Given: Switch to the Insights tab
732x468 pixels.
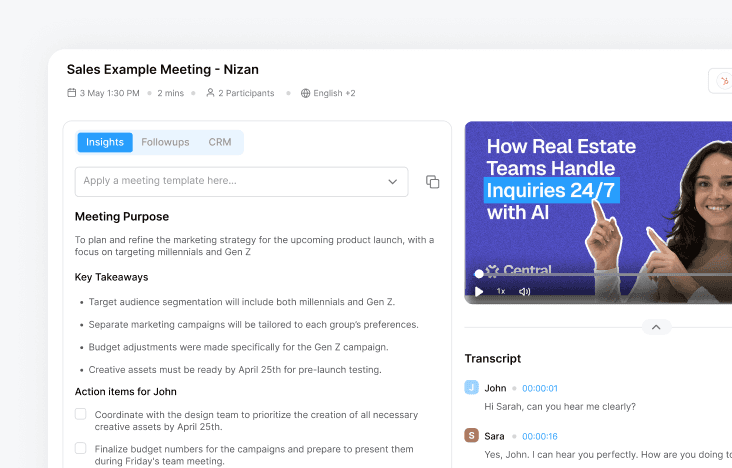Looking at the screenshot, I should point(105,142).
